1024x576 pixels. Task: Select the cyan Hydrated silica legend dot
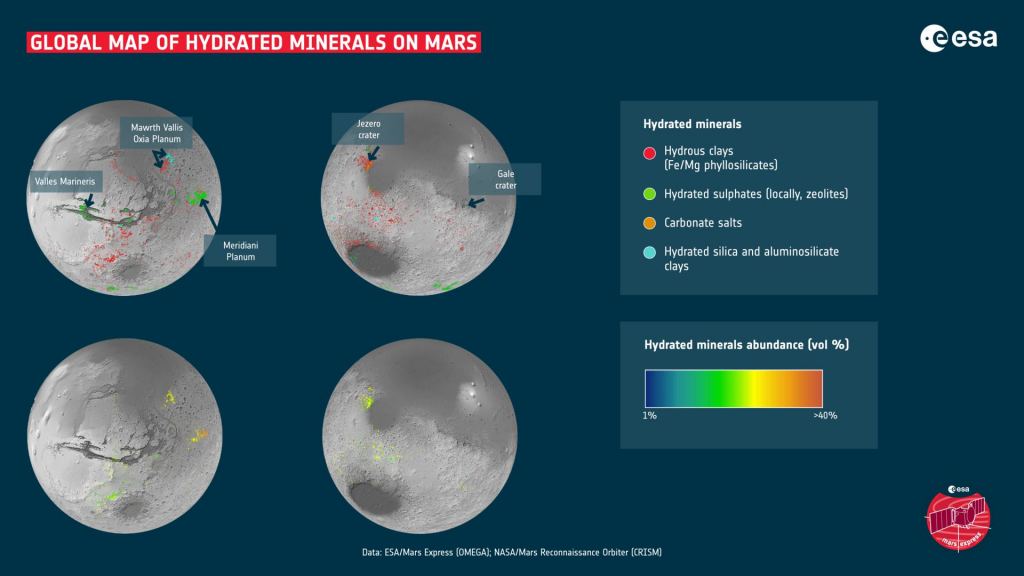pyautogui.click(x=651, y=253)
